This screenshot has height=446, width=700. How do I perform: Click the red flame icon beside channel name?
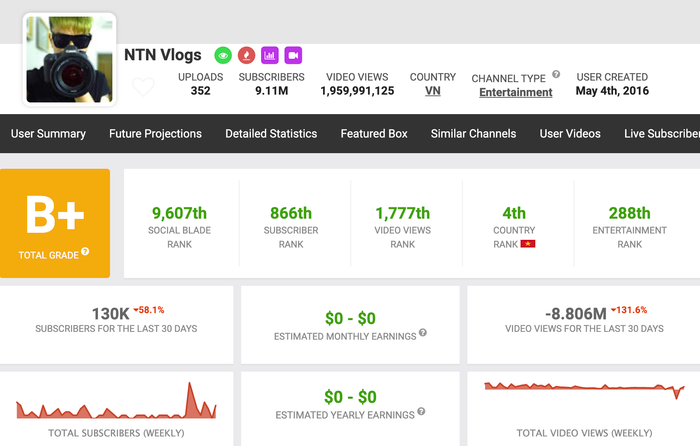click(247, 55)
